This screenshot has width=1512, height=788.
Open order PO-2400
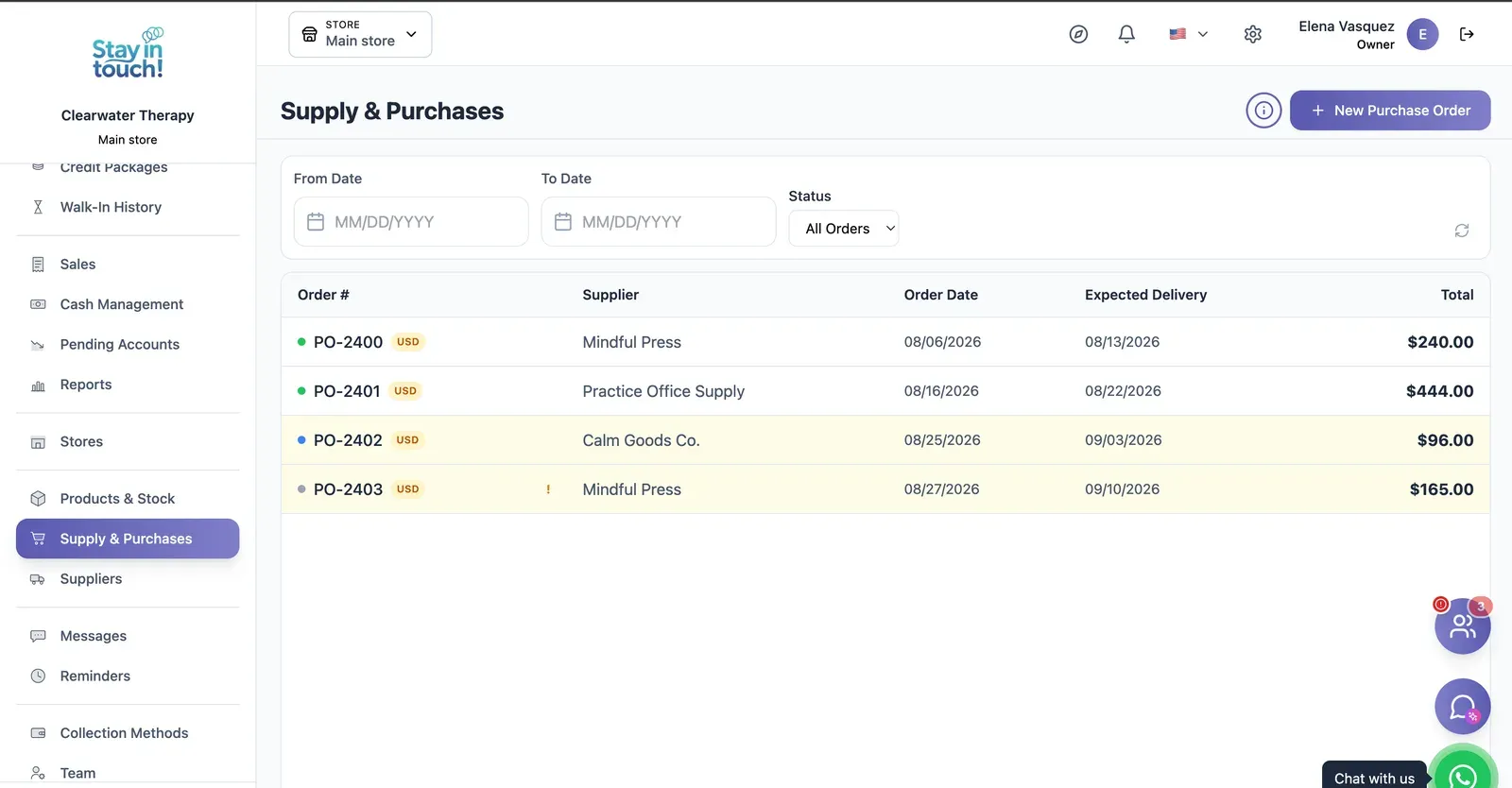coord(348,342)
